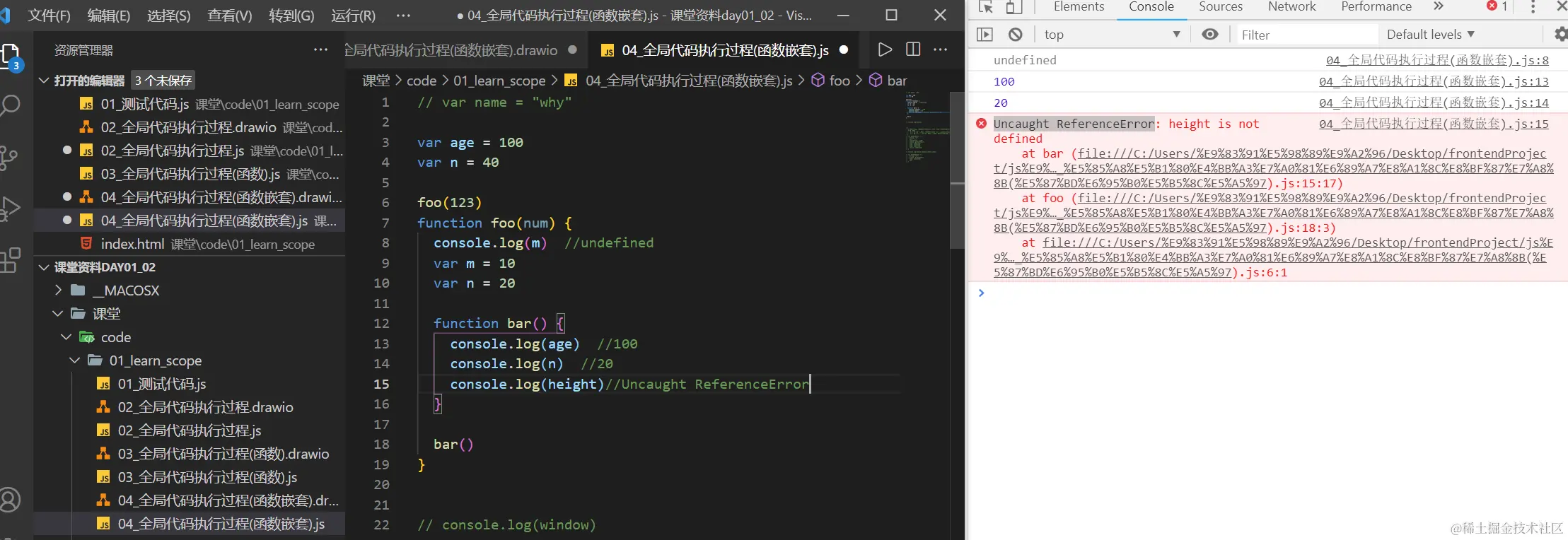Follow the js:13 source link in console

(x=1434, y=81)
